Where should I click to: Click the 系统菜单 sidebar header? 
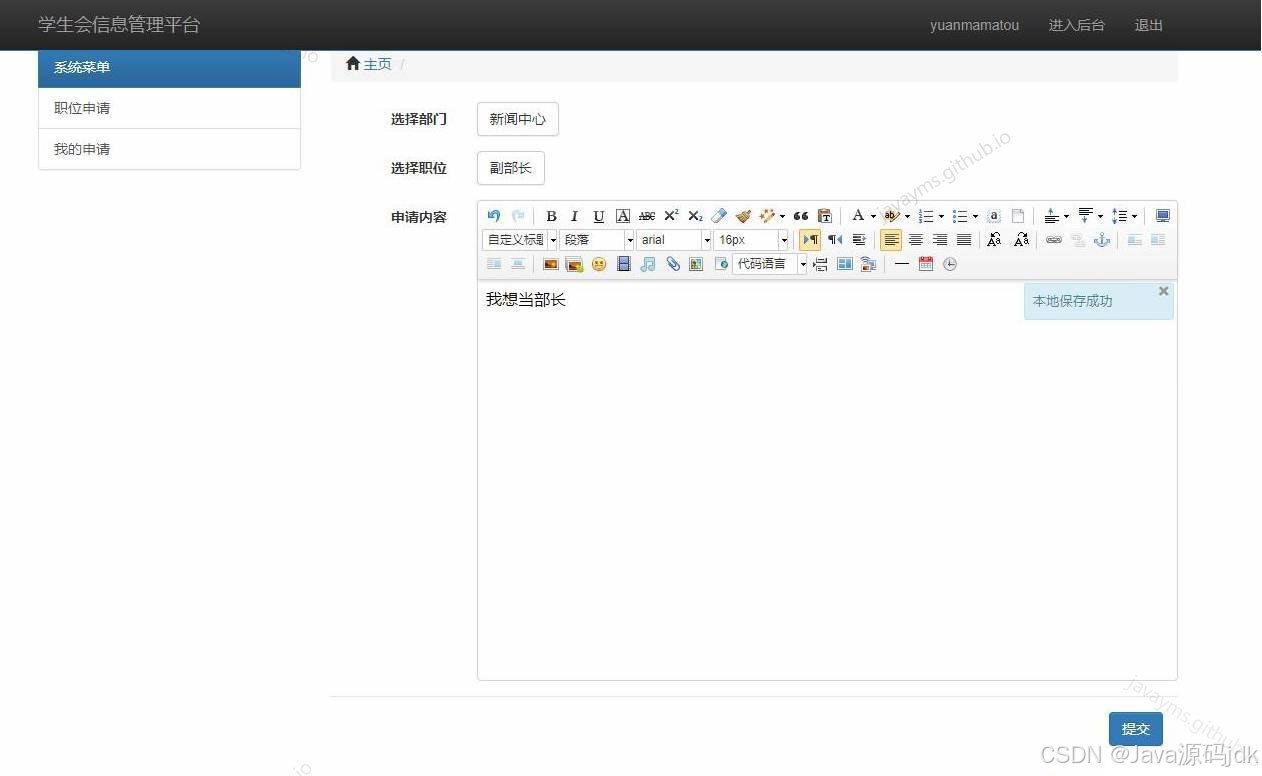(169, 67)
